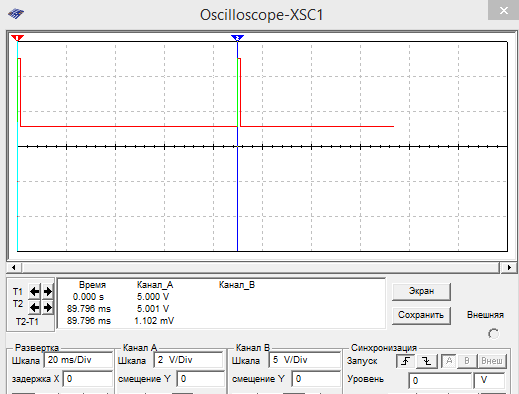
Task: Move cursor T1 right with arrow
Action: point(48,292)
